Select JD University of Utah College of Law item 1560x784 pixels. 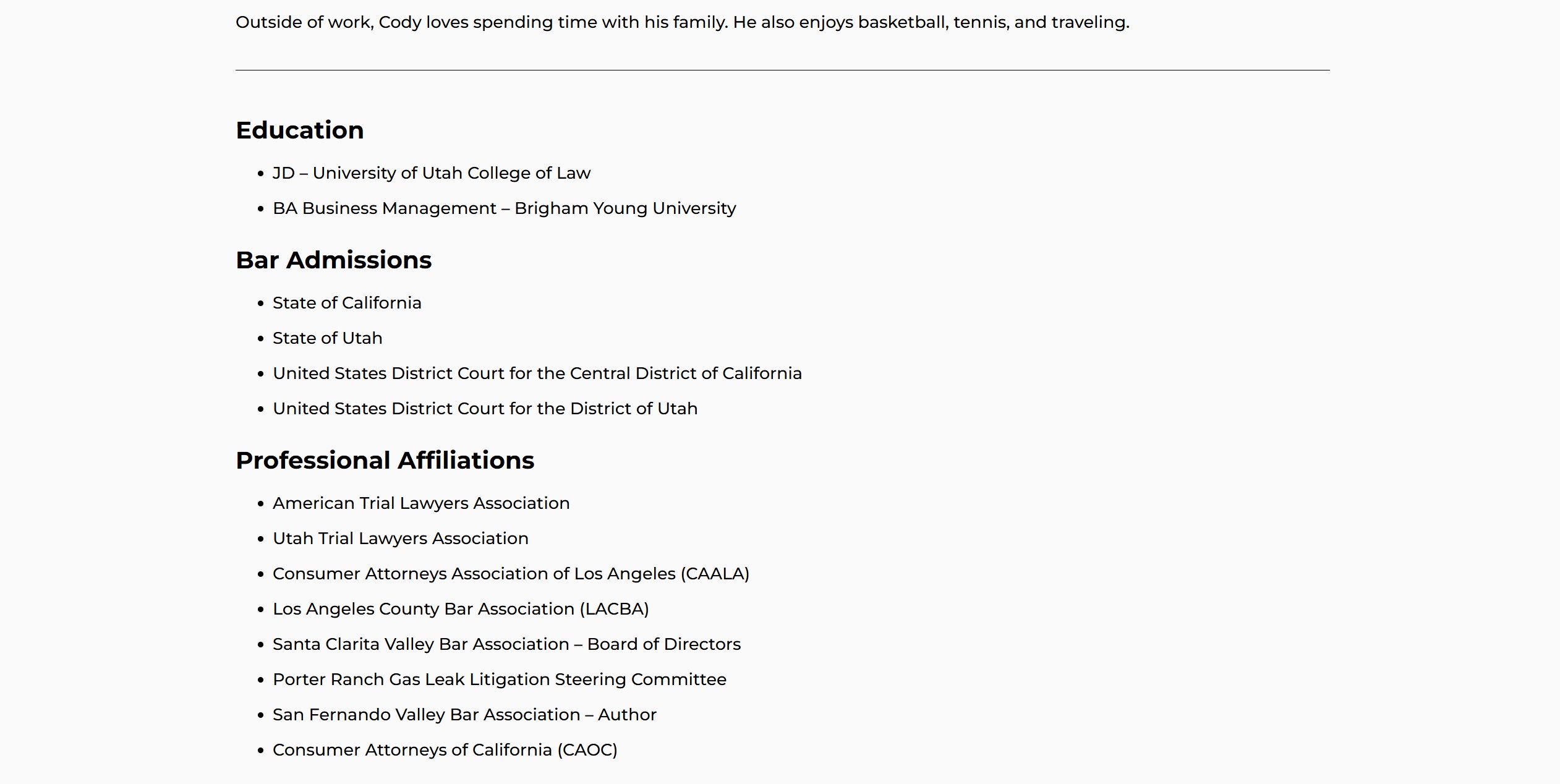pos(432,173)
